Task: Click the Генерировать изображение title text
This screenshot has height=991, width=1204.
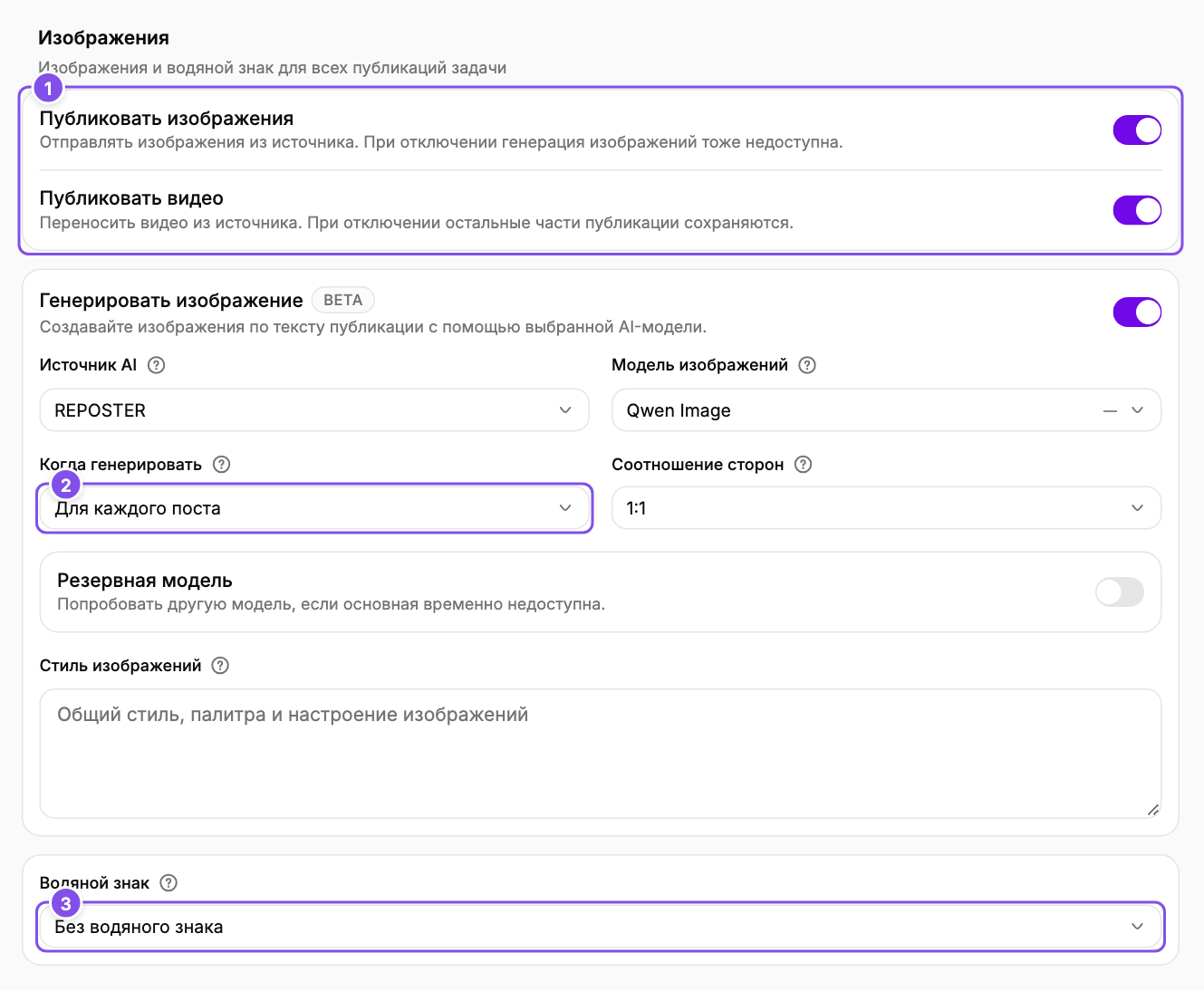Action: pyautogui.click(x=171, y=301)
